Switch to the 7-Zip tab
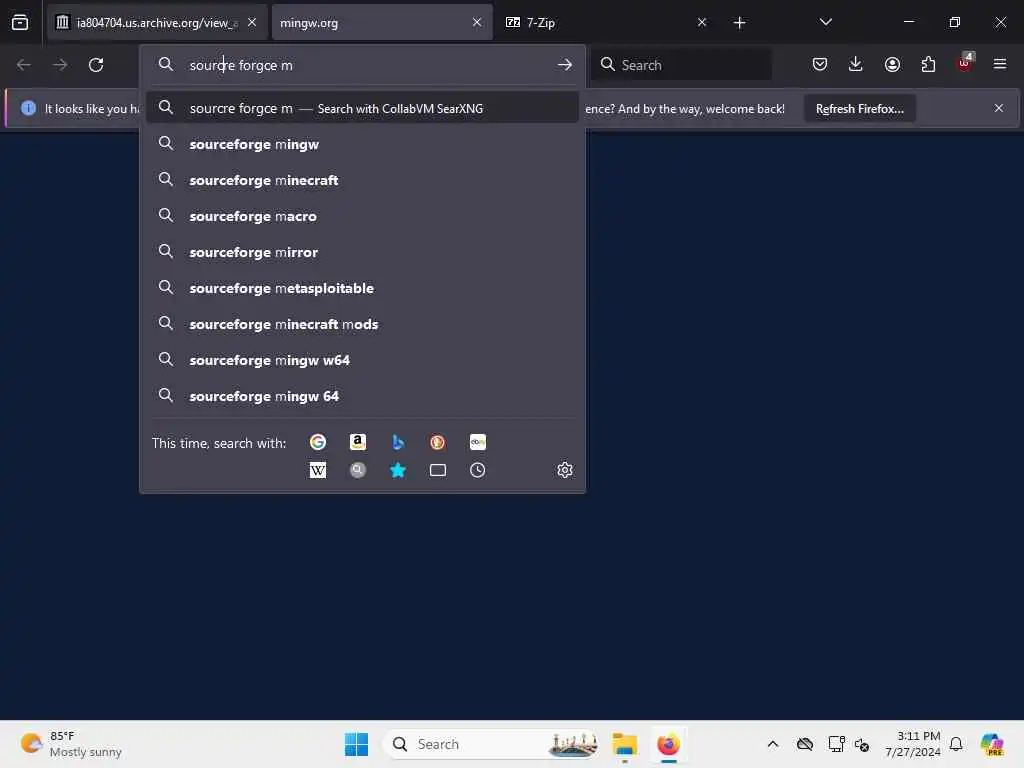The image size is (1024, 768). pos(606,22)
